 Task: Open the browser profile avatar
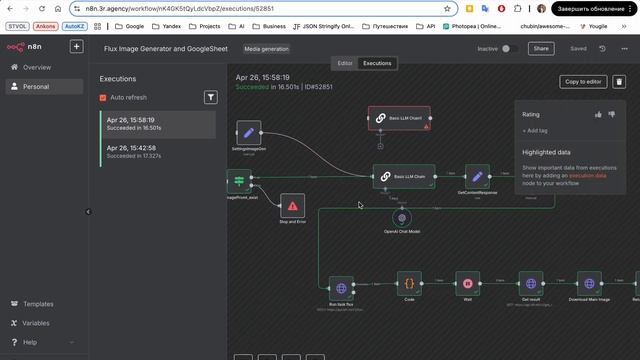tap(542, 9)
